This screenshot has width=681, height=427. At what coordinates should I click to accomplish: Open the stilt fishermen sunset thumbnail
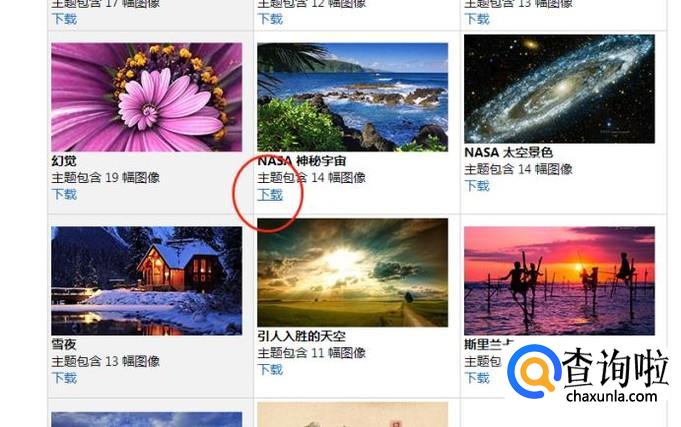(559, 281)
